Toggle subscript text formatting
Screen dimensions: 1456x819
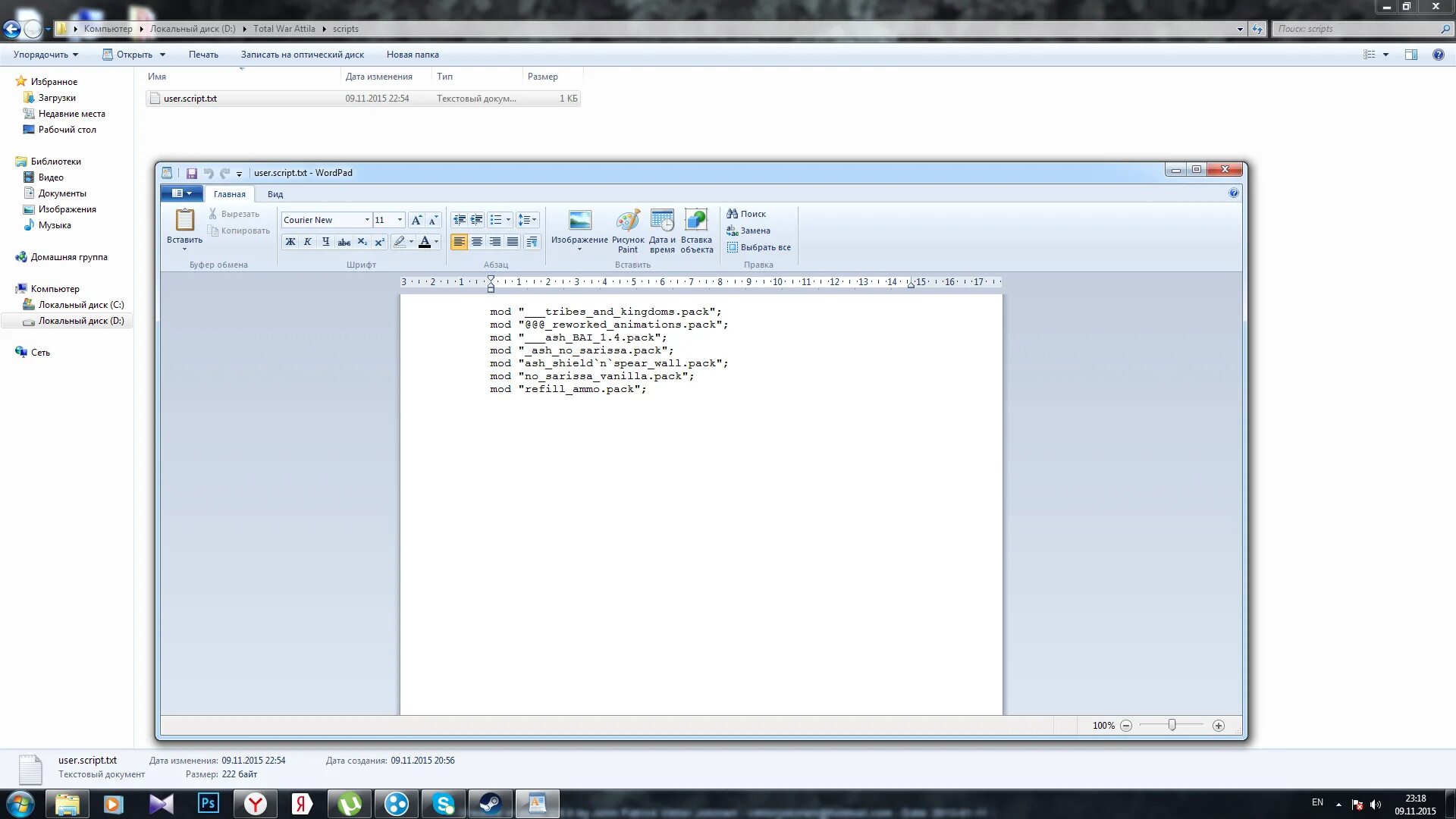coord(362,242)
